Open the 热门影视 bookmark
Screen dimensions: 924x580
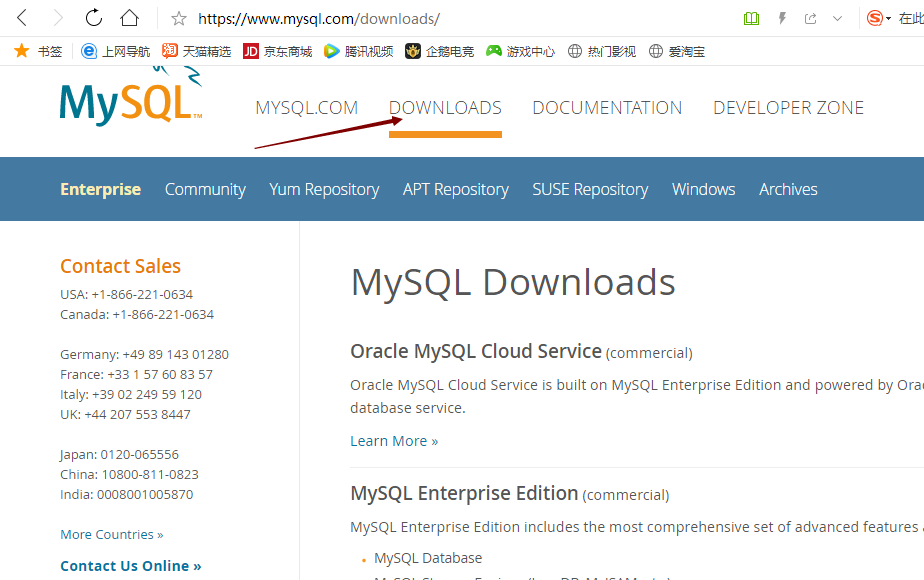coord(602,51)
